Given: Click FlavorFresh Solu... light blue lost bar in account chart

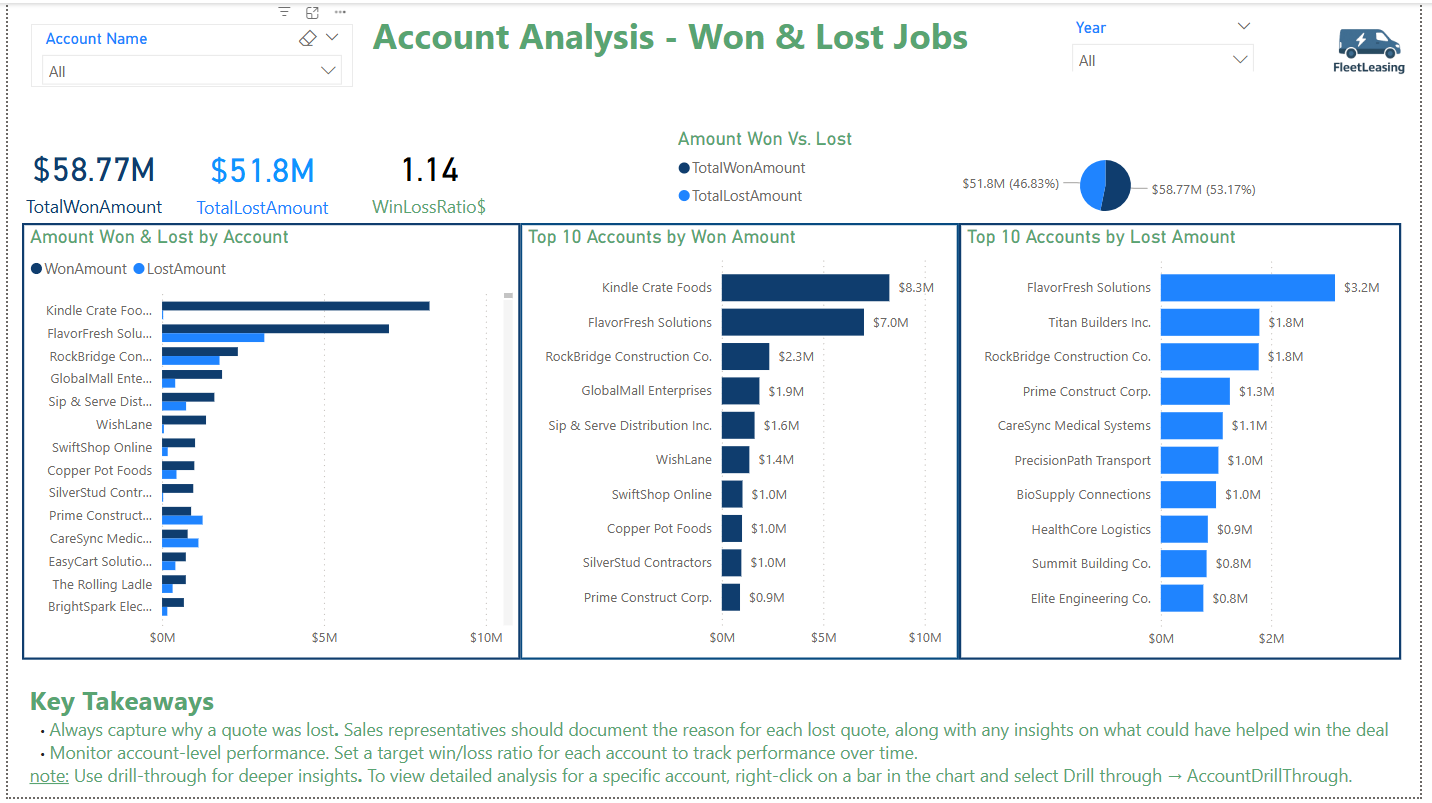Looking at the screenshot, I should (x=213, y=337).
